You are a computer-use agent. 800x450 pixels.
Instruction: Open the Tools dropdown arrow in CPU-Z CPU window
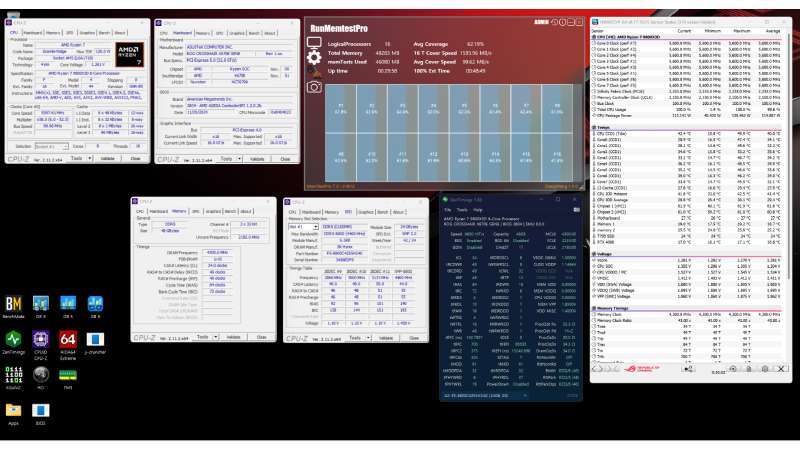(90, 159)
